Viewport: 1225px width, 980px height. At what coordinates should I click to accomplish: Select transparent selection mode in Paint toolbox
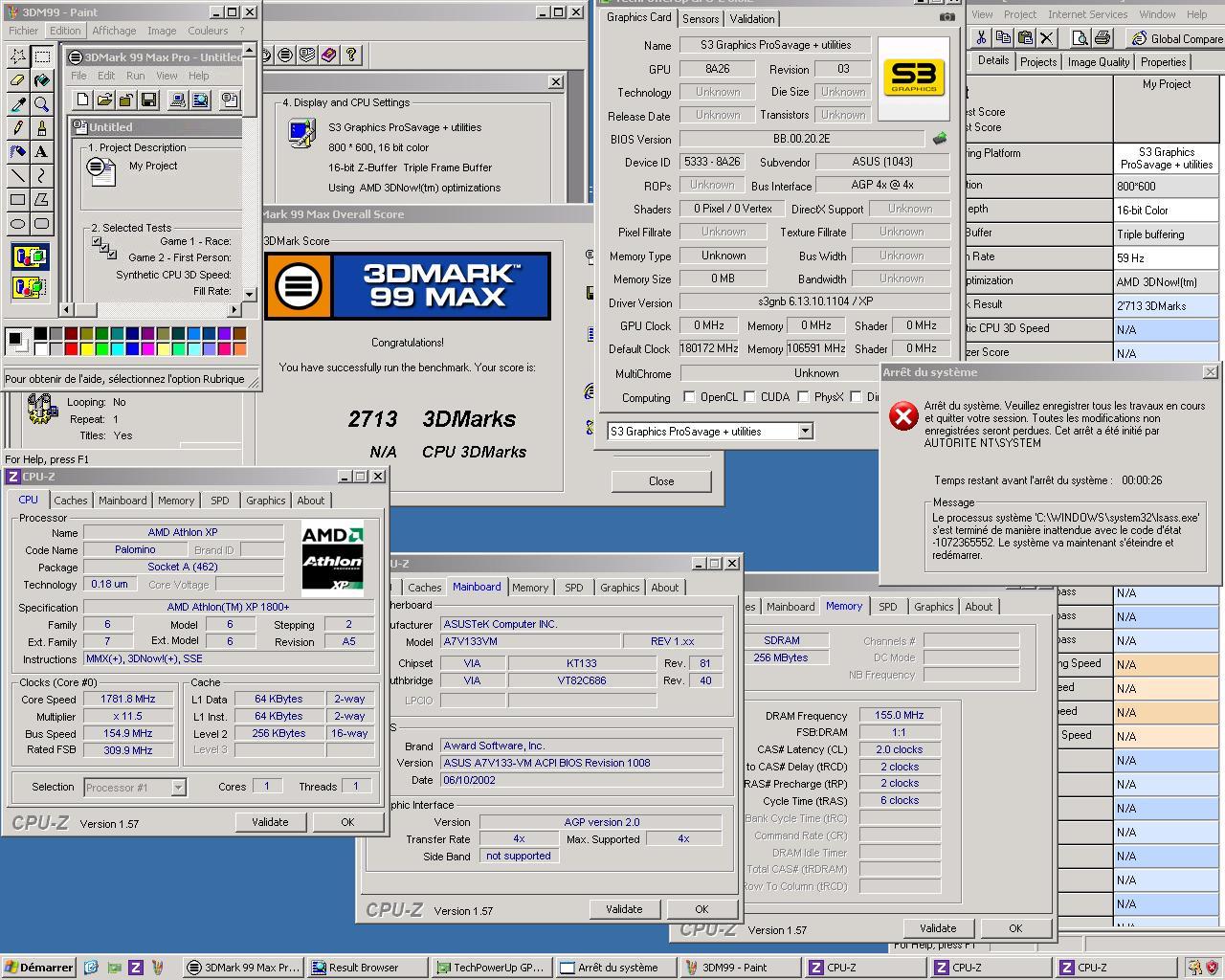tap(30, 286)
